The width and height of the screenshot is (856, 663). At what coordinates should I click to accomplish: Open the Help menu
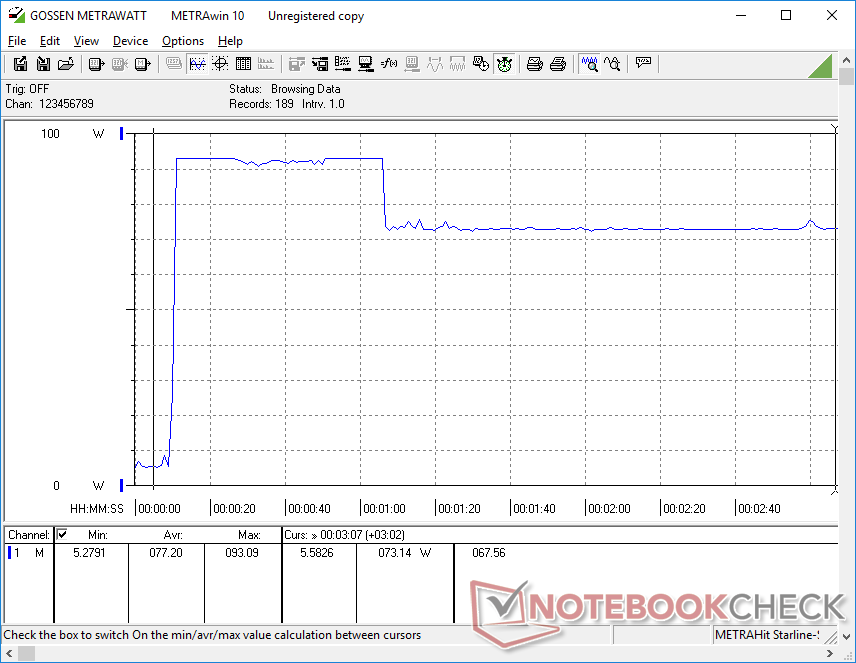[x=230, y=41]
